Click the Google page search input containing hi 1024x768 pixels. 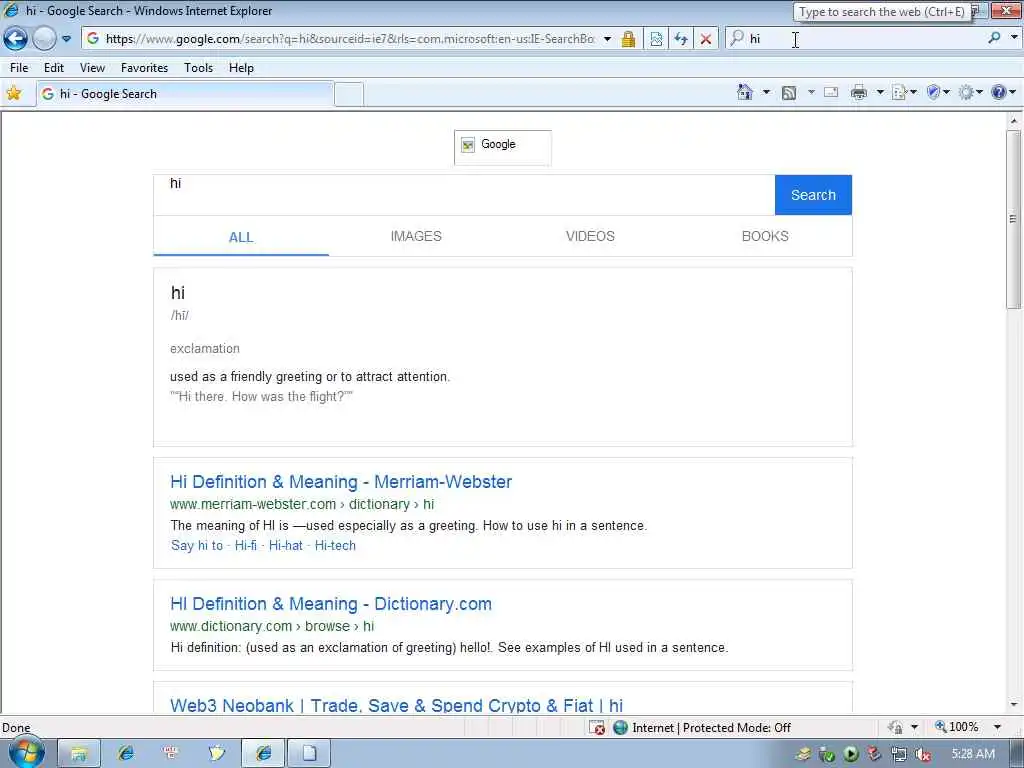464,195
